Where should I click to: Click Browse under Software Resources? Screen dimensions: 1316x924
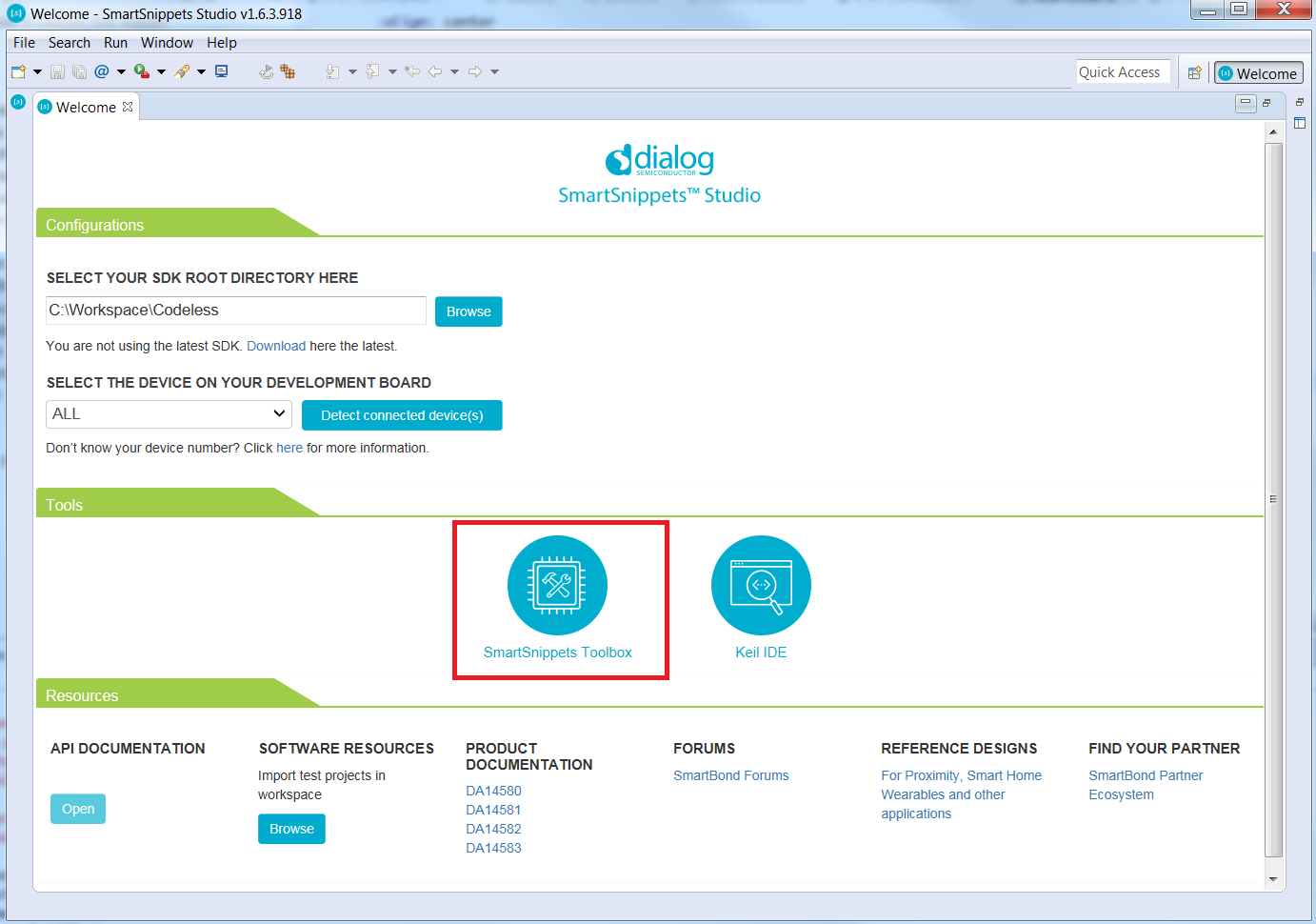point(291,829)
